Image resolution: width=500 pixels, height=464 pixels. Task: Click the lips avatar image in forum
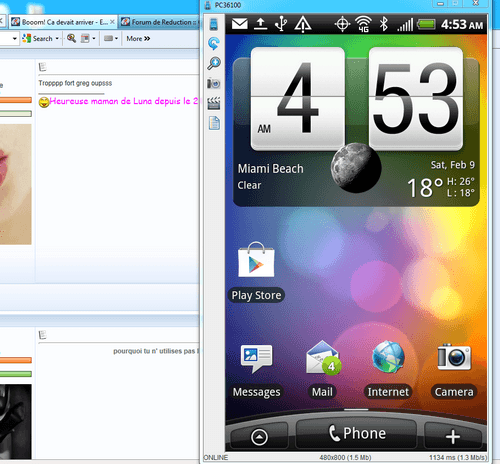(x=16, y=184)
